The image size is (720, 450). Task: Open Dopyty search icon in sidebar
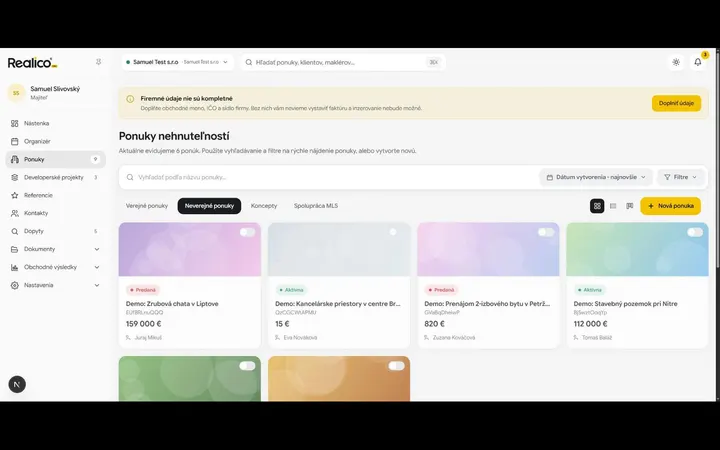[x=15, y=231]
